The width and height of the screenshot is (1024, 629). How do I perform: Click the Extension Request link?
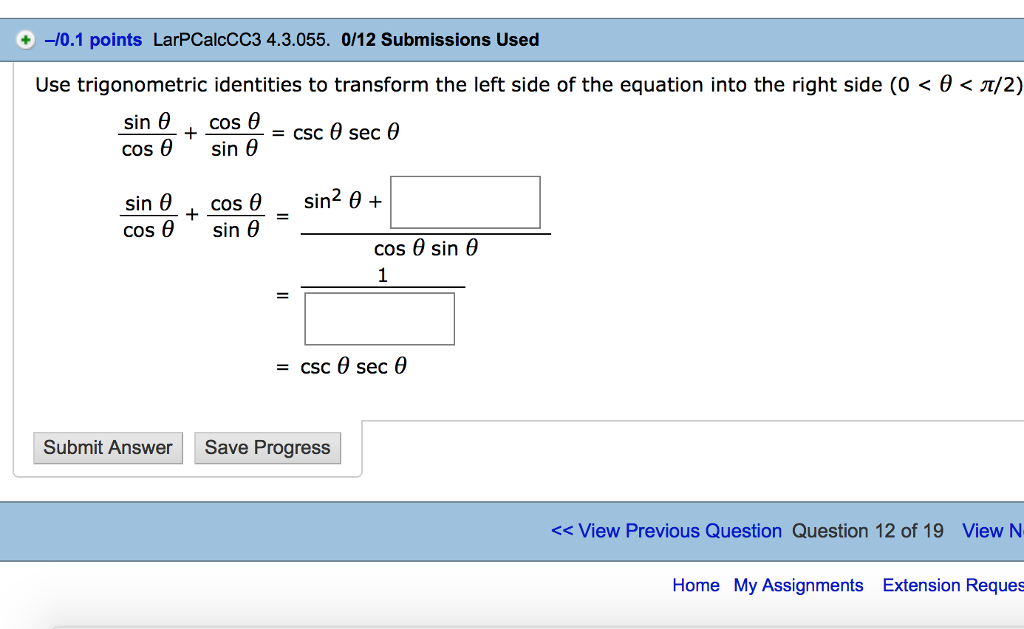[x=952, y=585]
